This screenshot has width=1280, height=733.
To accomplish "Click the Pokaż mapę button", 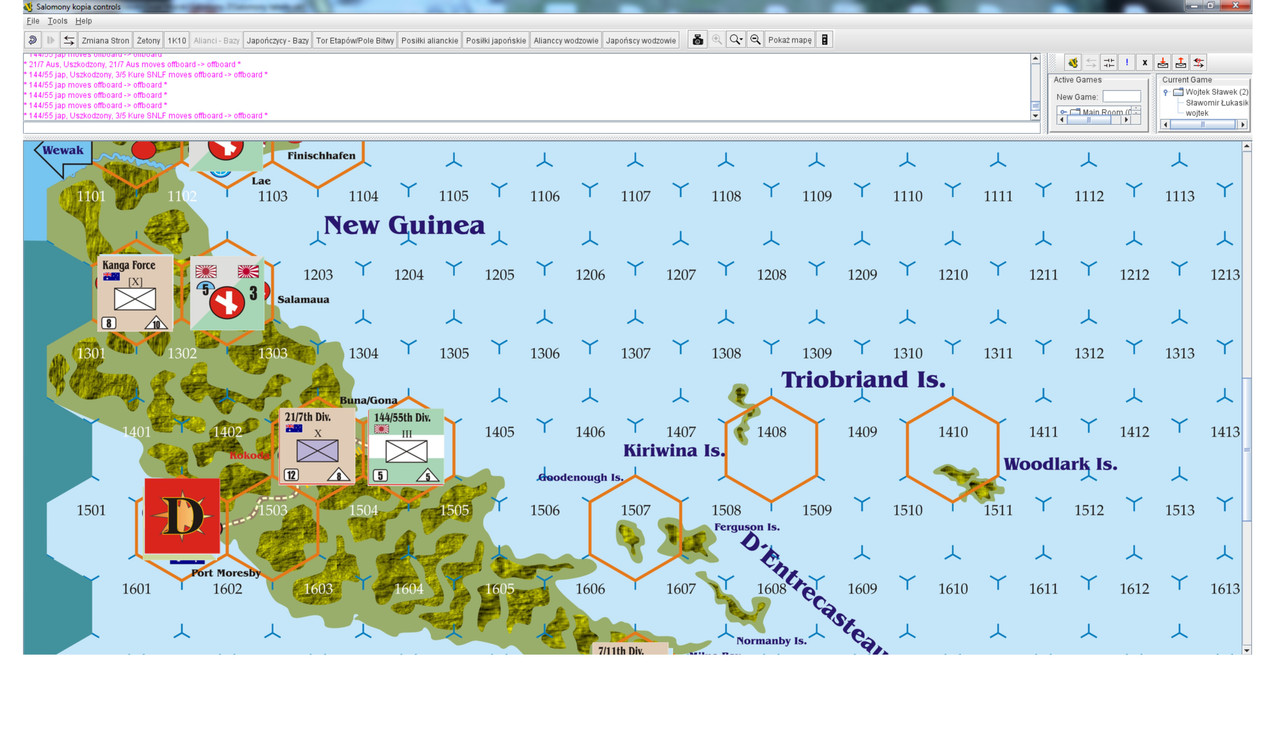I will pos(790,40).
